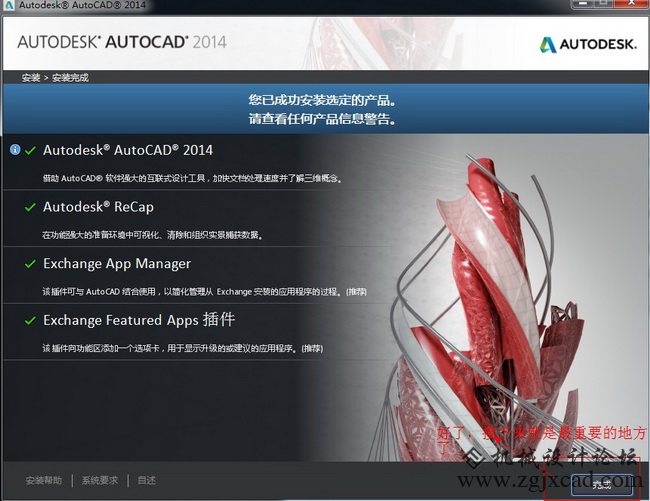Click the green checkmark next to Autodesk ReCap
The image size is (650, 501).
30,207
